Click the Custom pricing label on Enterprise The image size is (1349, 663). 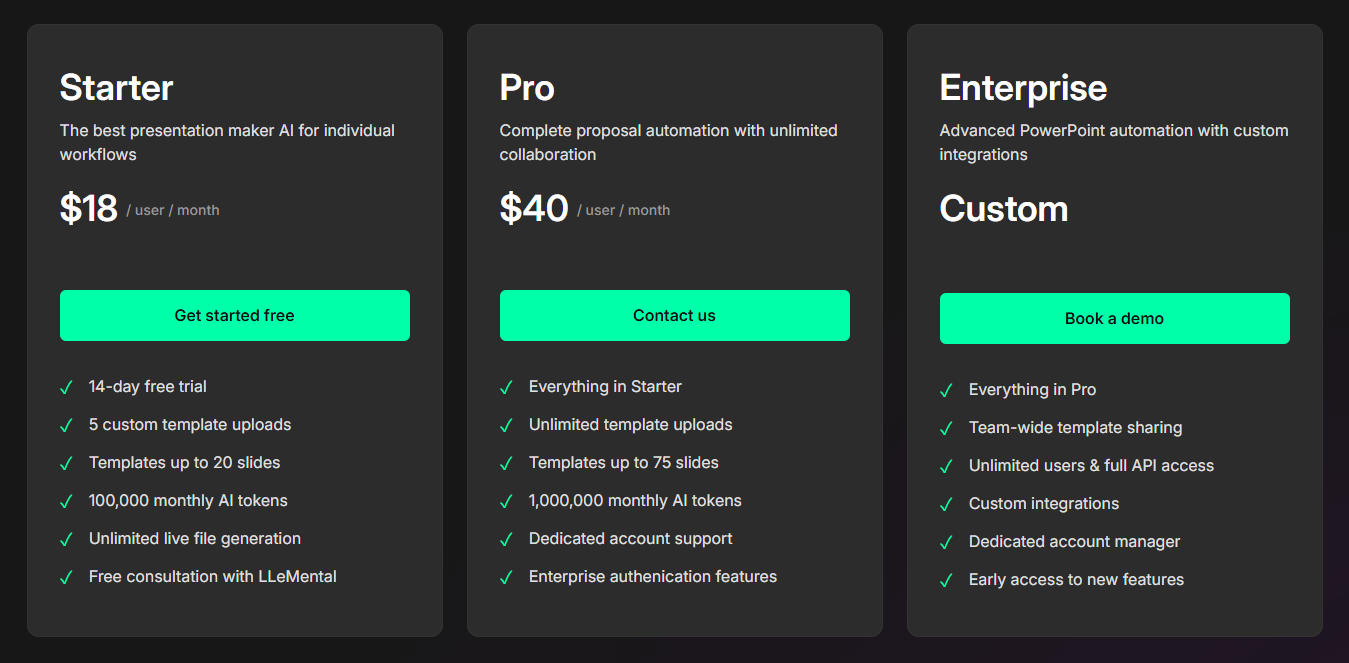(1004, 210)
